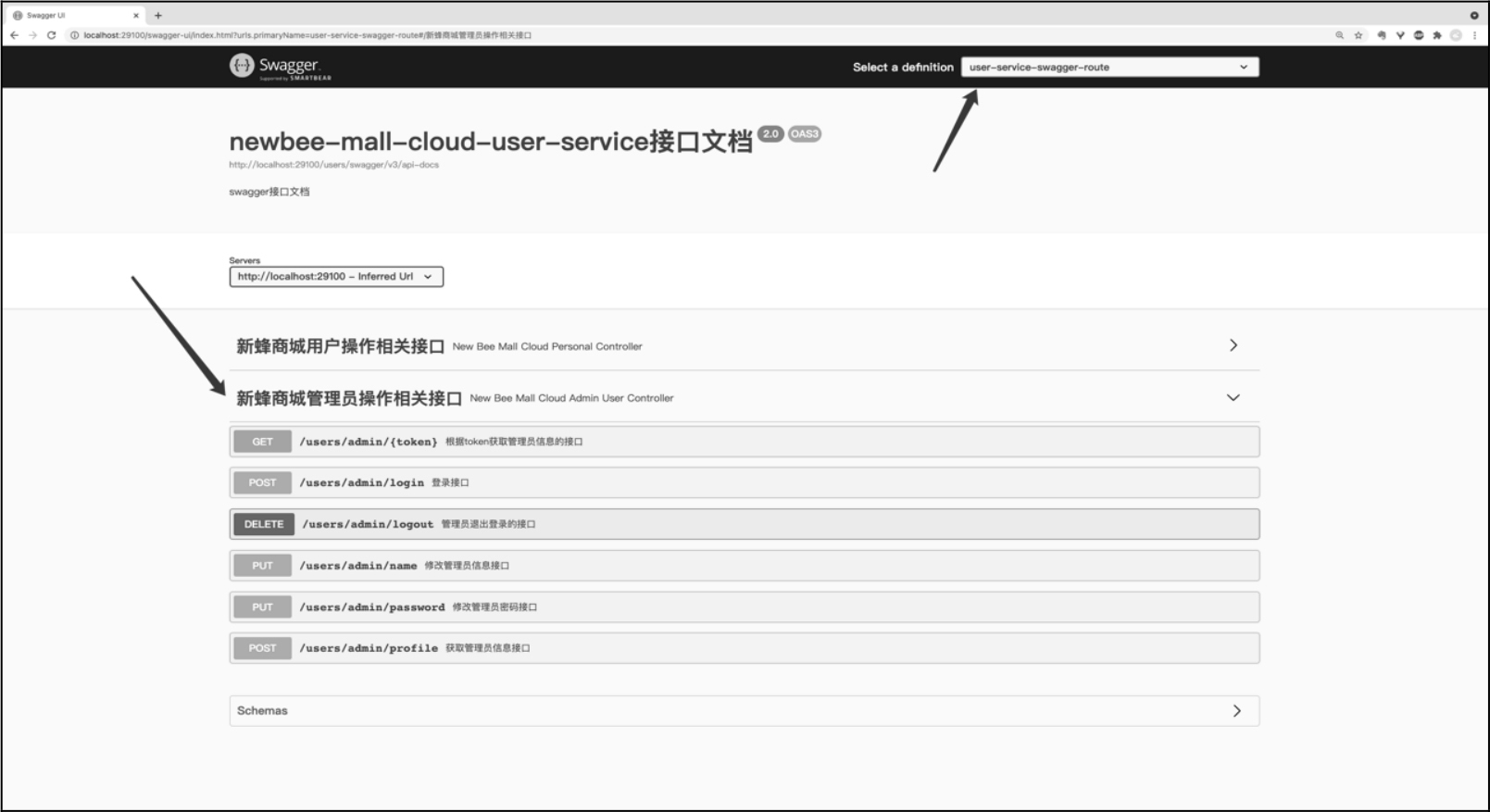Close the Swagger UI tab
Screen dimensions: 1490x812
coord(136,15)
